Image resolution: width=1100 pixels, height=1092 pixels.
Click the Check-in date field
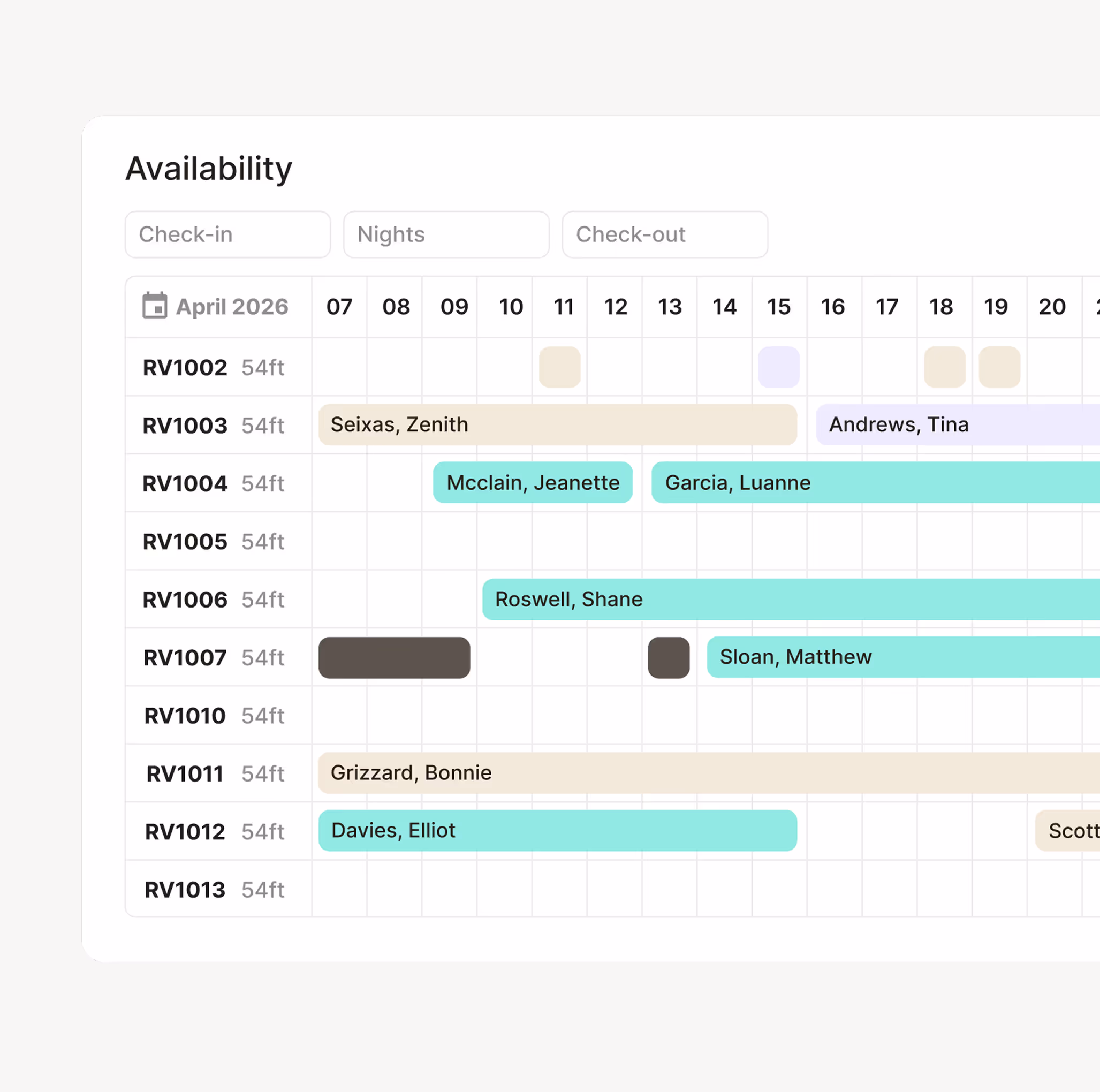point(227,234)
